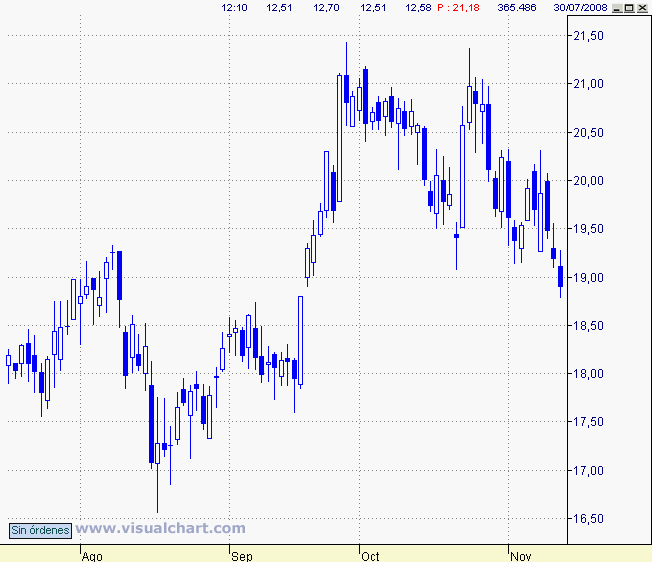Screen dimensions: 652x562
Task: Click the 365.486 volume value
Action: click(x=517, y=7)
